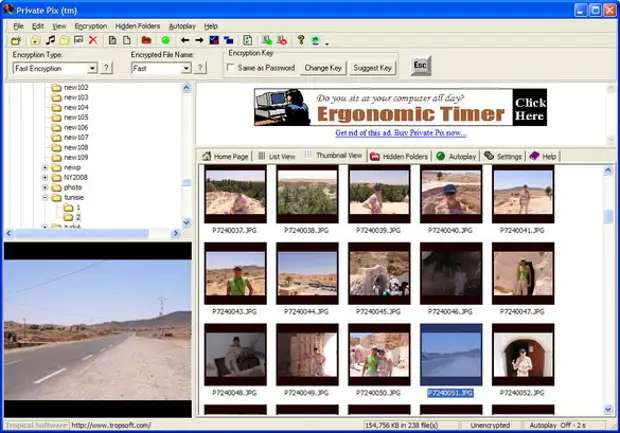Click the Change Key button
The height and width of the screenshot is (433, 620).
[323, 68]
